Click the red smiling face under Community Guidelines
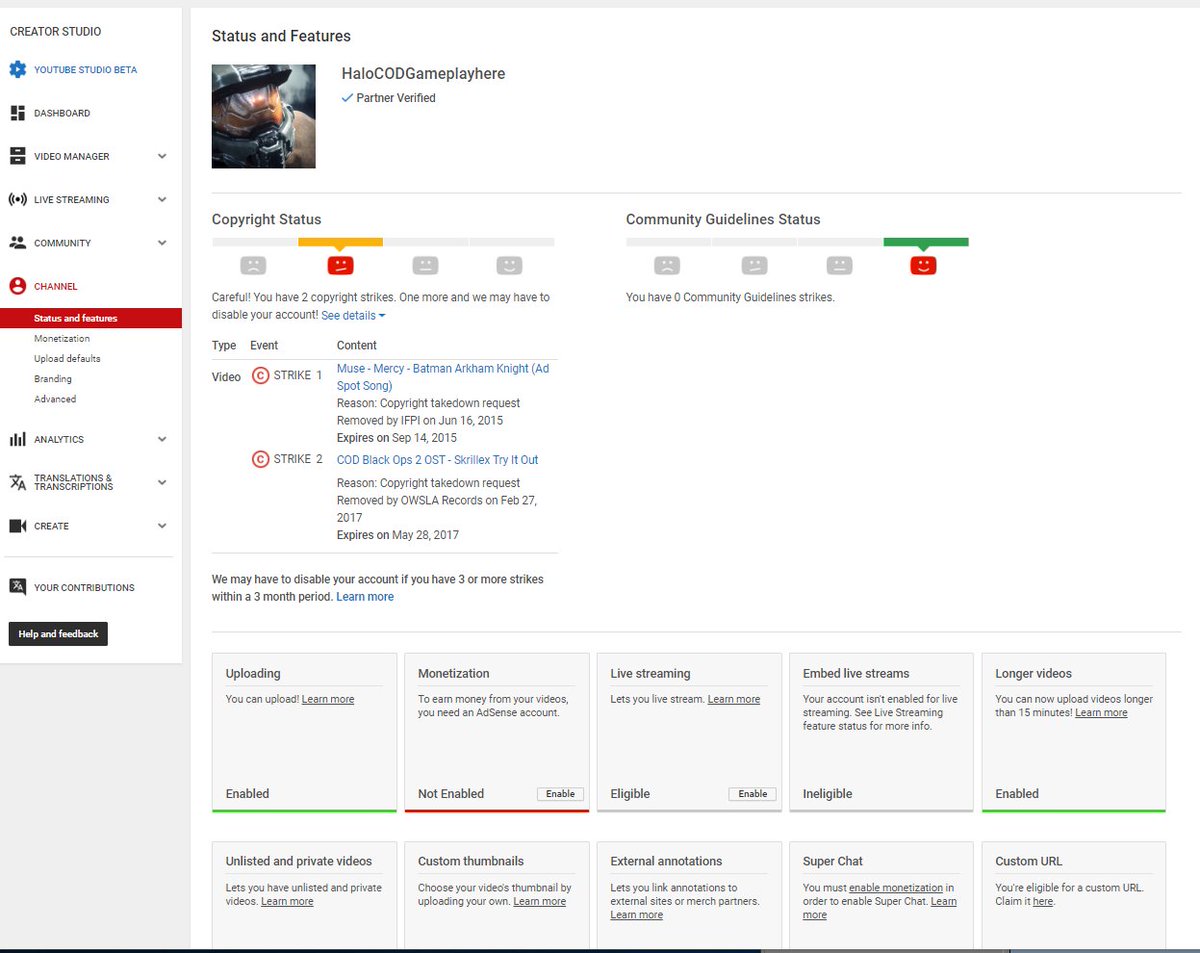The width and height of the screenshot is (1200, 953). pyautogui.click(x=923, y=265)
